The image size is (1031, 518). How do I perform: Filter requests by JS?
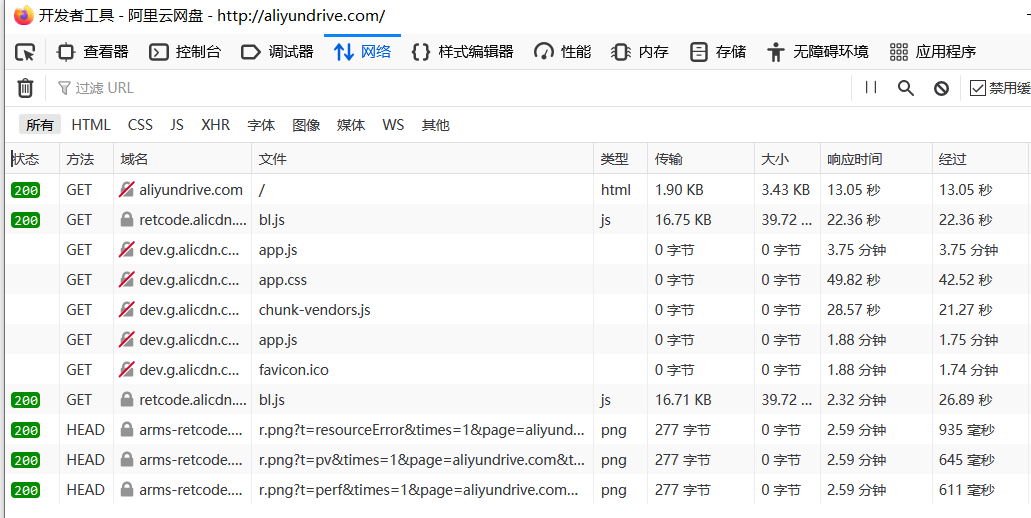pos(176,125)
